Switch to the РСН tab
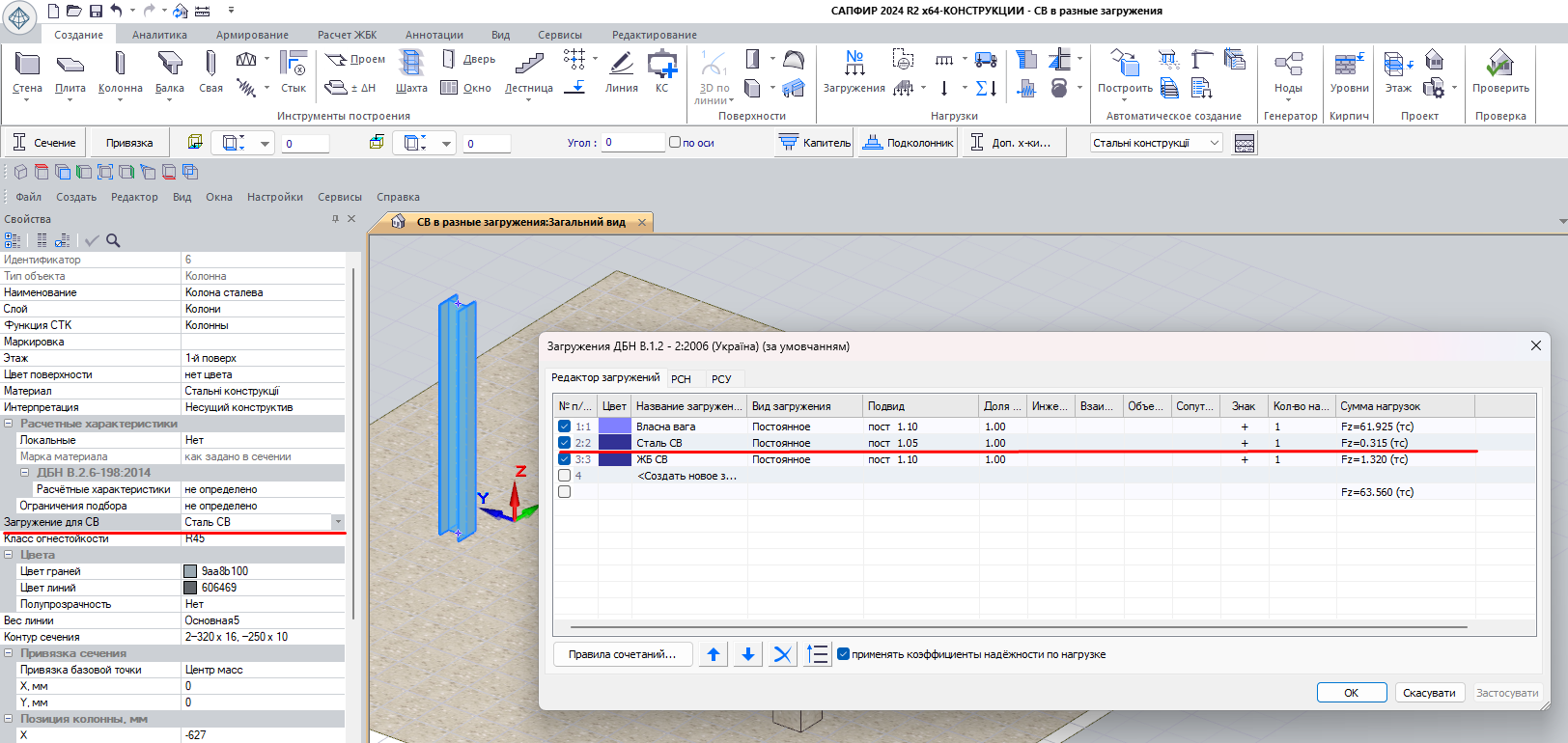This screenshot has height=743, width=1568. [681, 379]
